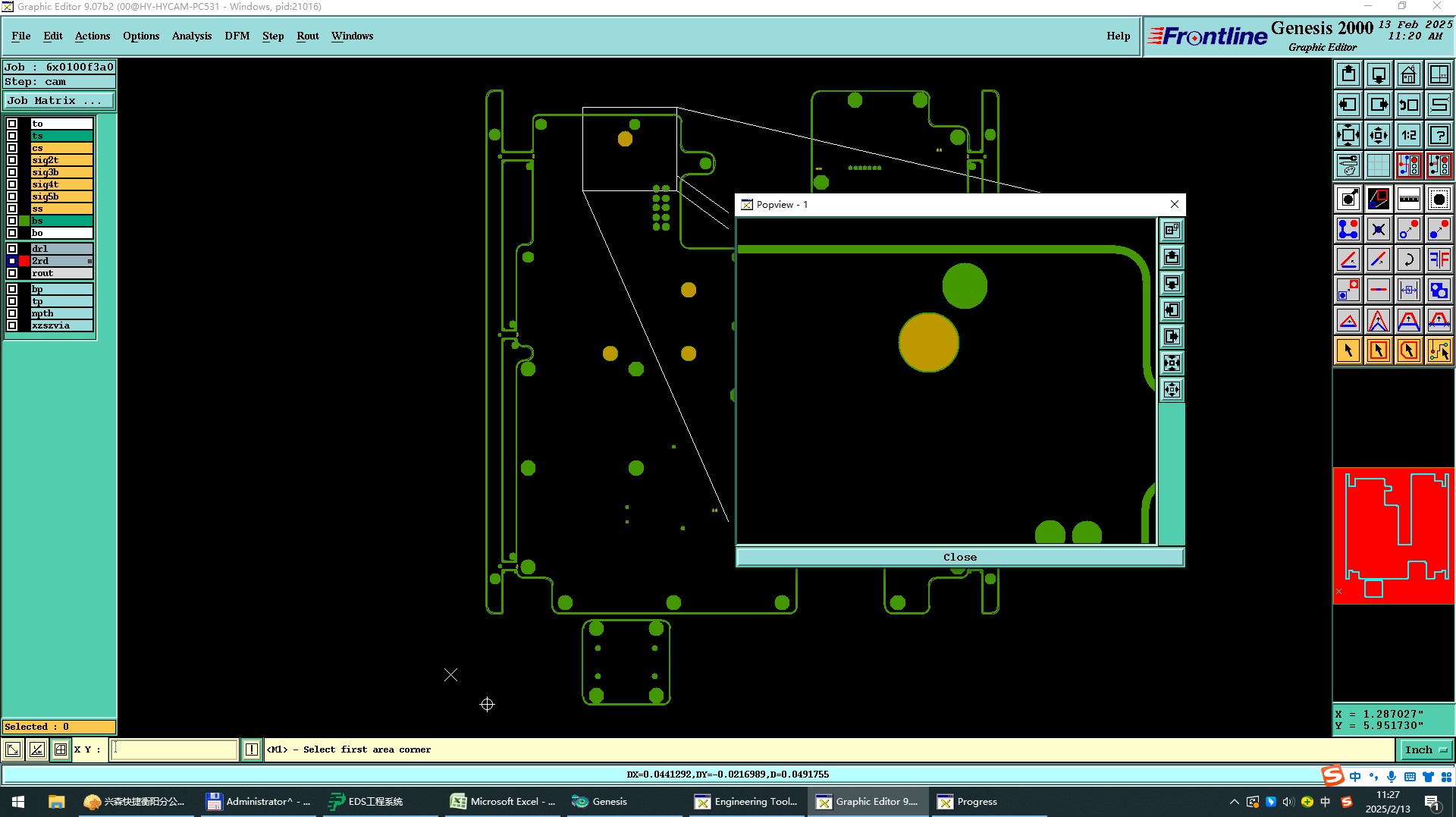This screenshot has width=1456, height=817.
Task: Expand the small box on '2rd' layer row
Action: pyautogui.click(x=89, y=261)
